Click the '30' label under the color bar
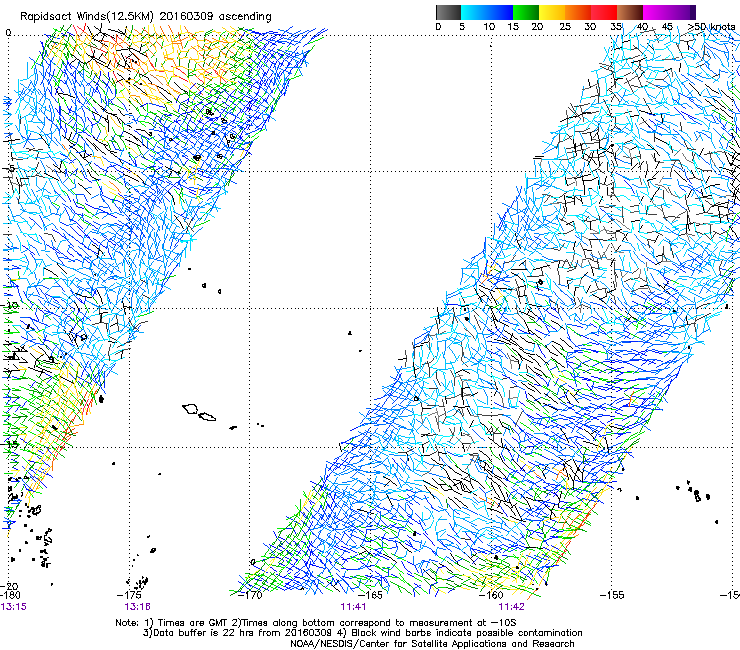The width and height of the screenshot is (740, 650). (x=590, y=27)
